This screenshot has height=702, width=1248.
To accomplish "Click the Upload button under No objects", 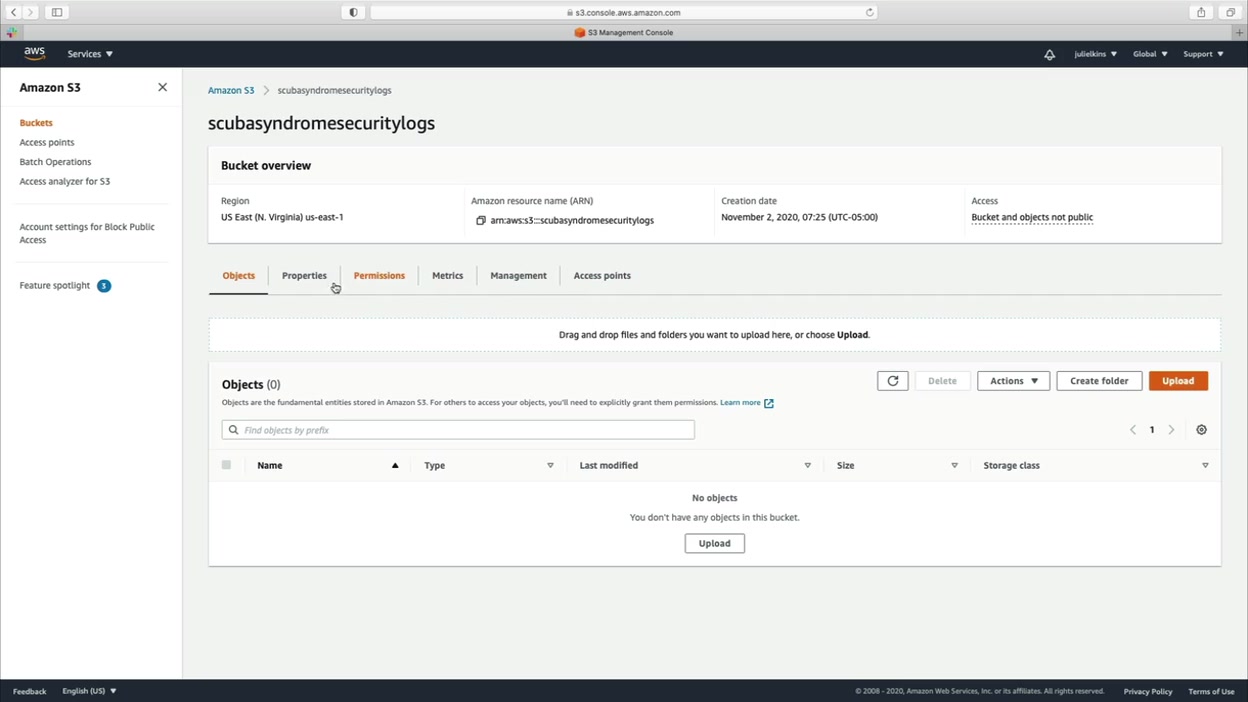I will pyautogui.click(x=714, y=543).
